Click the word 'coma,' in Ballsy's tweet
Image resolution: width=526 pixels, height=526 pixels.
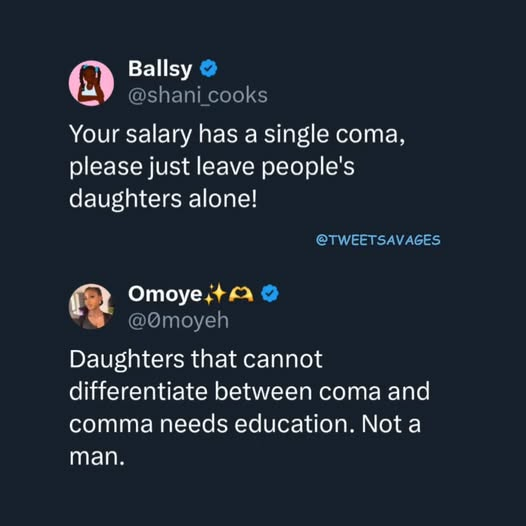370,135
